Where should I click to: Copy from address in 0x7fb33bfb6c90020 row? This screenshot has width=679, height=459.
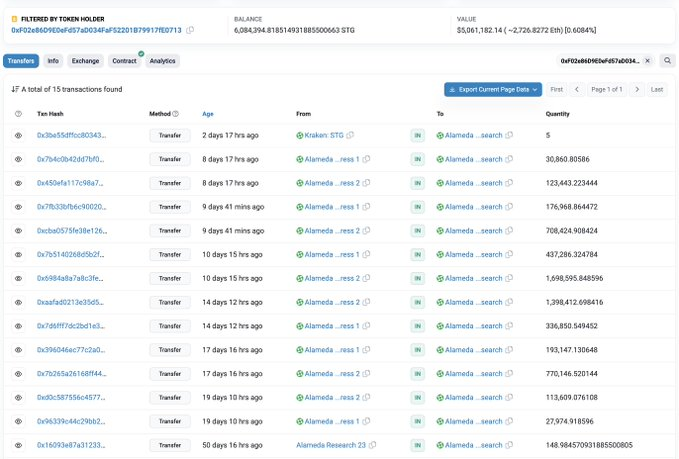coord(366,207)
